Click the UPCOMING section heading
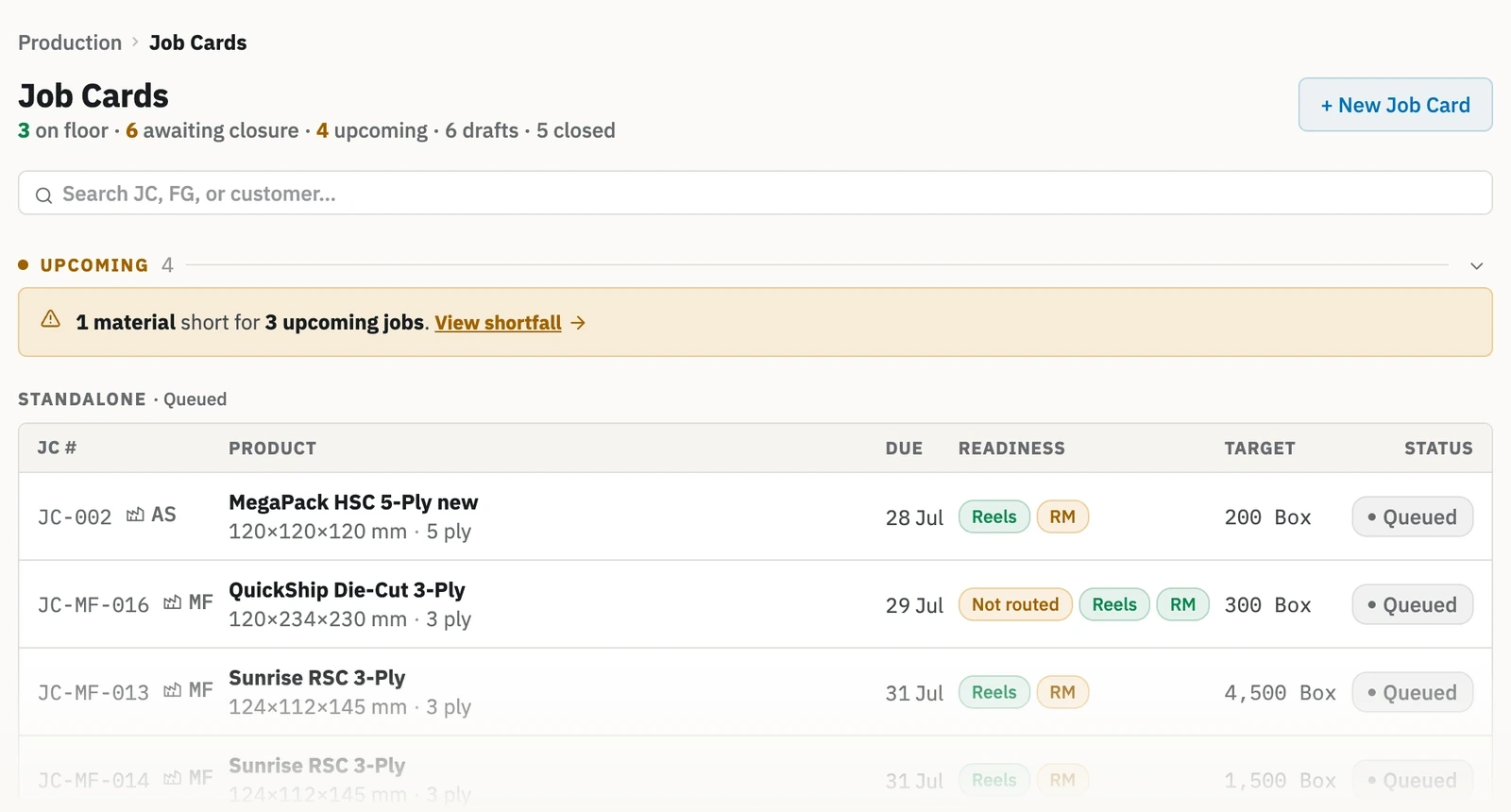This screenshot has width=1511, height=812. click(94, 265)
